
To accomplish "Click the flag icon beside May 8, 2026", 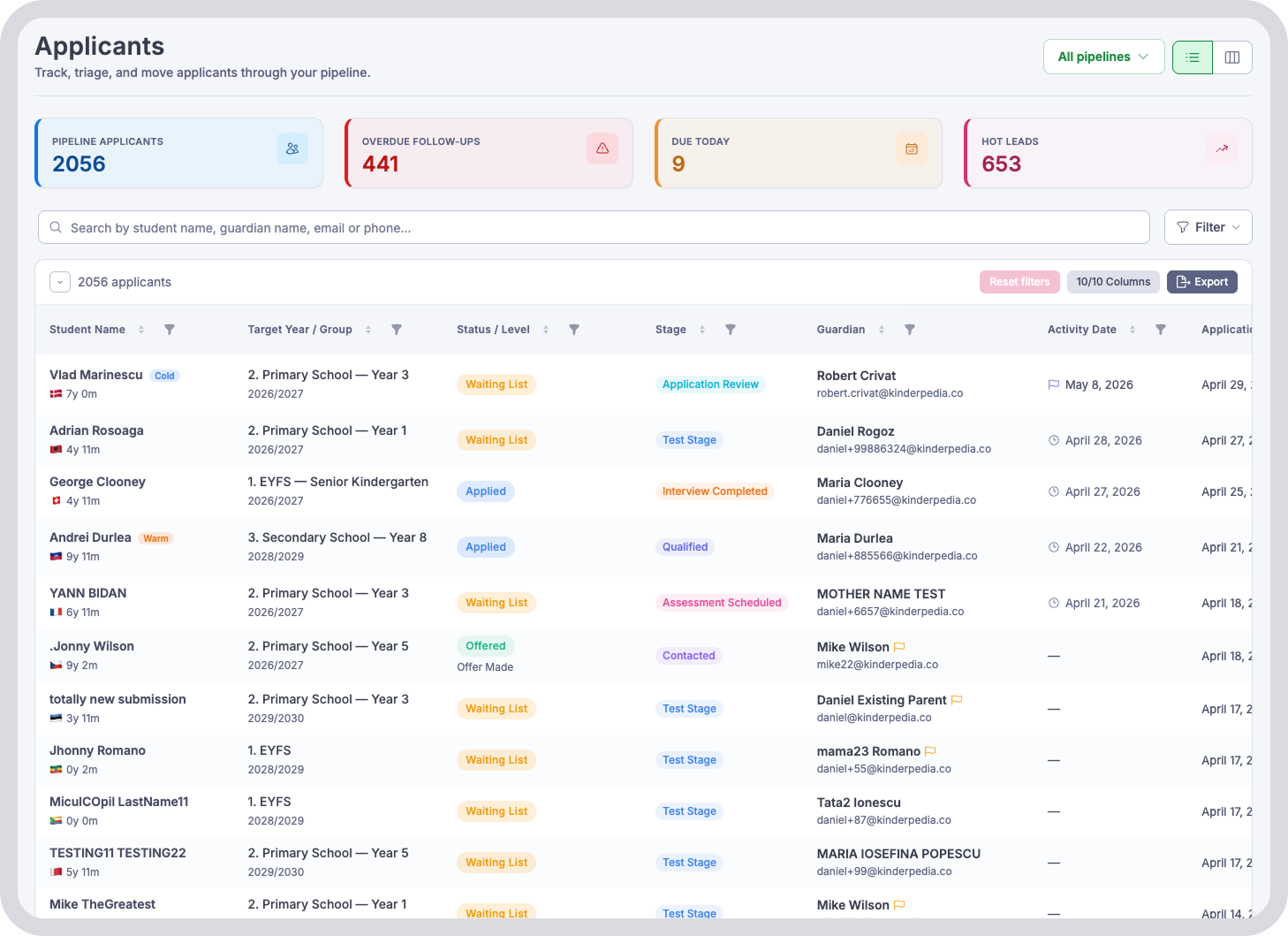I will [1054, 384].
